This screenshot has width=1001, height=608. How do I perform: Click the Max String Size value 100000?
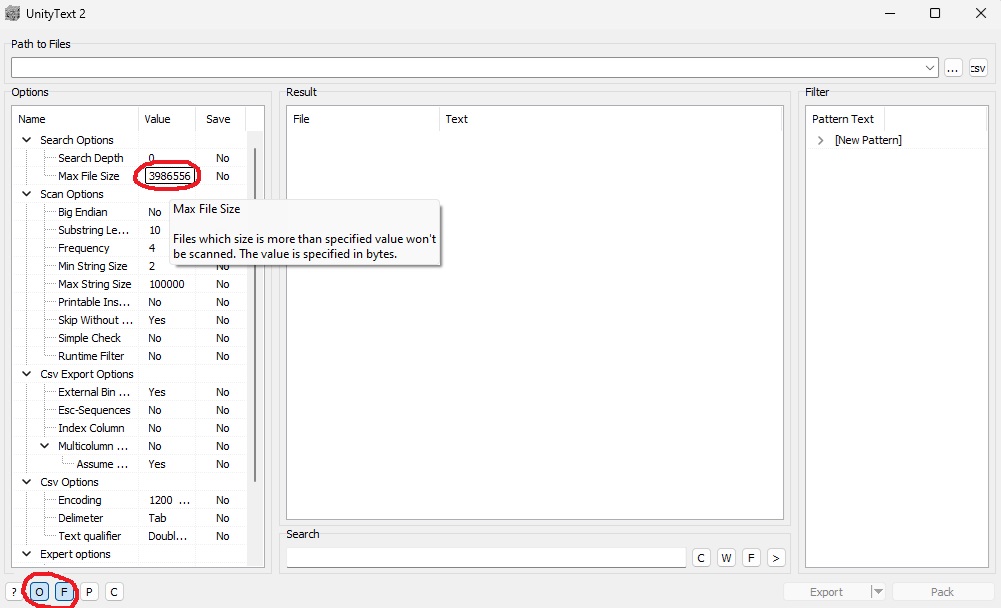pos(167,284)
